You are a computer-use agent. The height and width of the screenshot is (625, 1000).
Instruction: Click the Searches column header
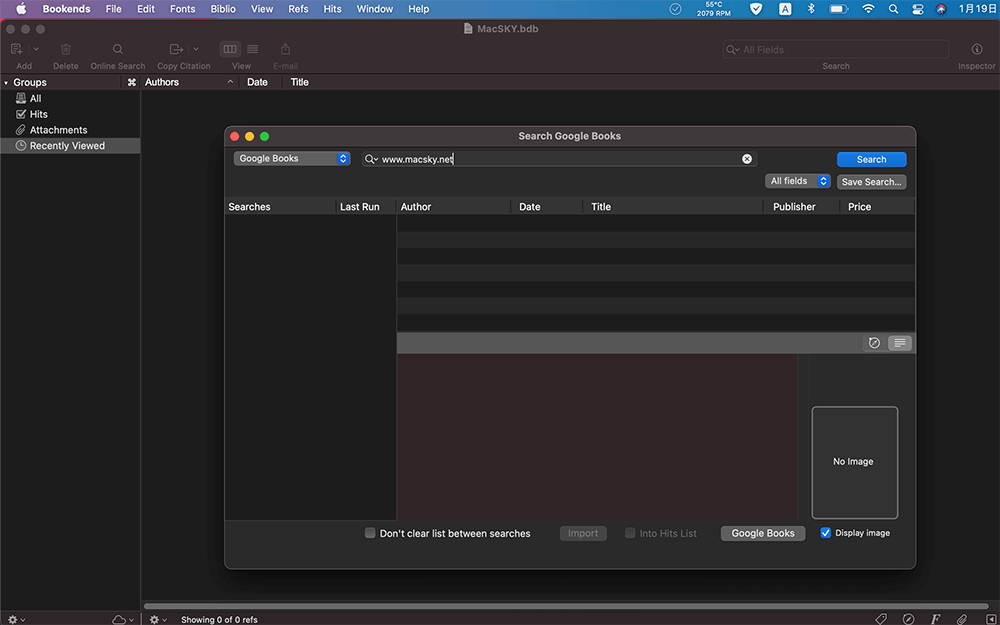pos(280,207)
